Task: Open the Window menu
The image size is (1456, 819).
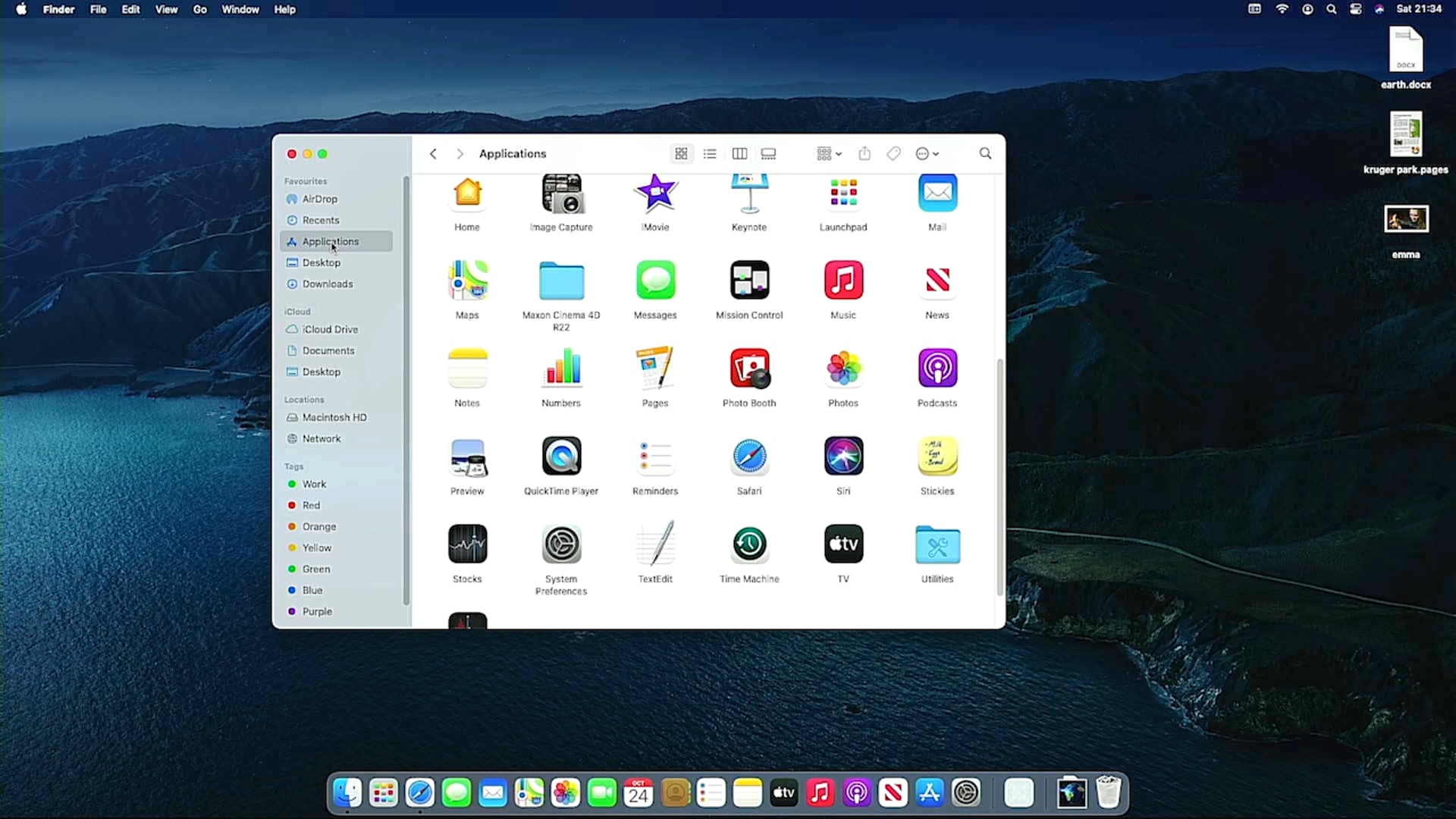Action: [240, 9]
